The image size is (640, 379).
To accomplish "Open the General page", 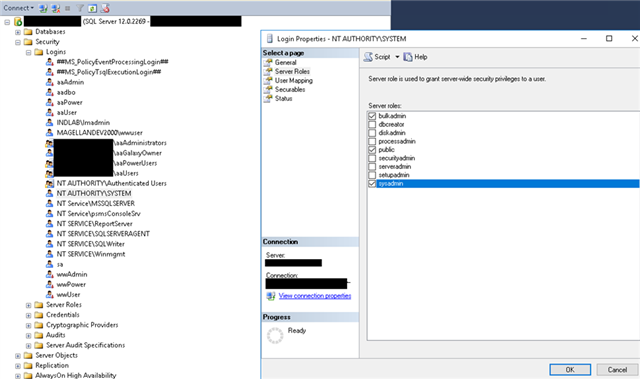I will (x=285, y=62).
